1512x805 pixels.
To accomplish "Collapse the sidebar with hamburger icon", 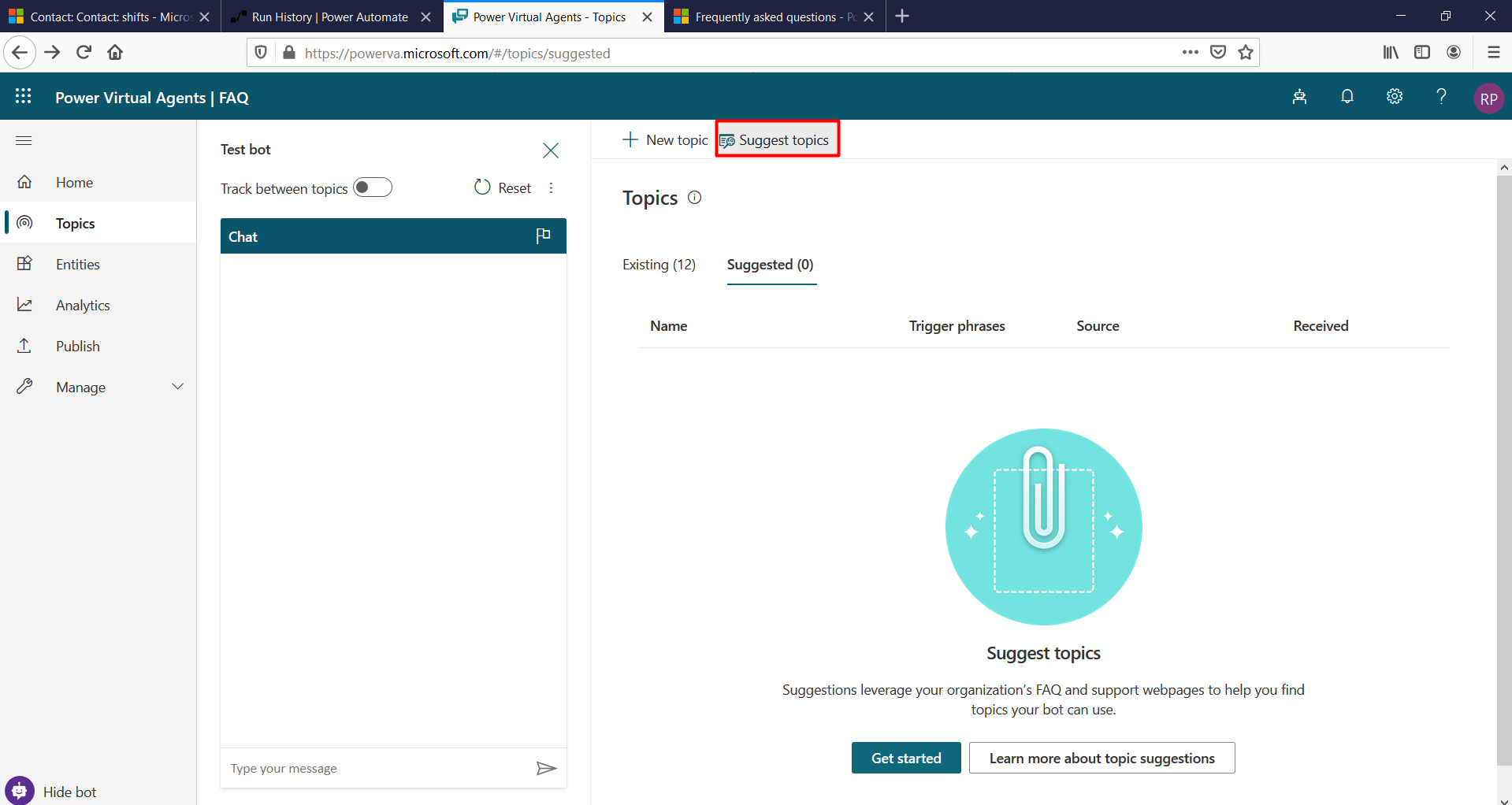I will 24,141.
